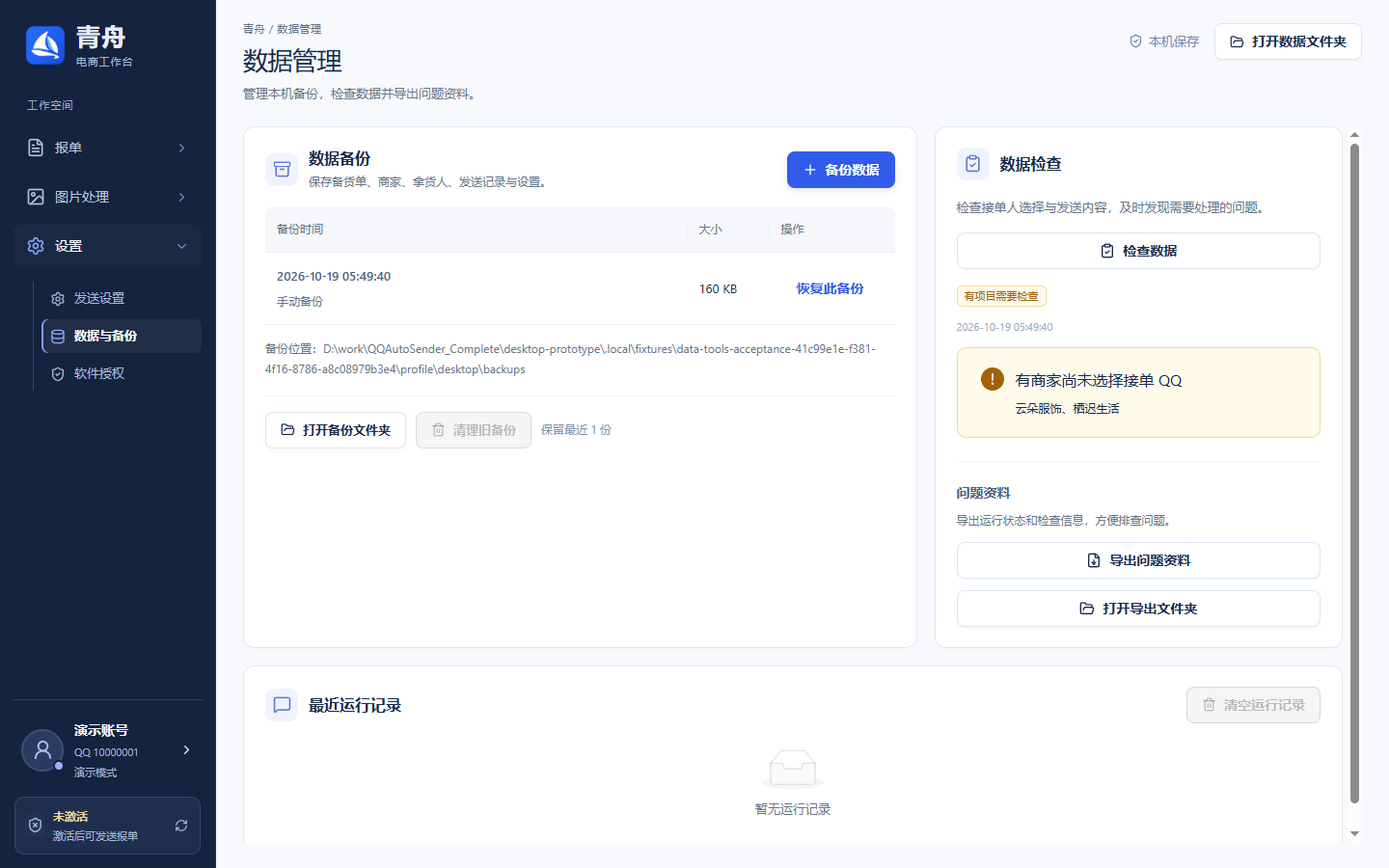Click the 暂无运行记录 empty message

tap(793, 809)
